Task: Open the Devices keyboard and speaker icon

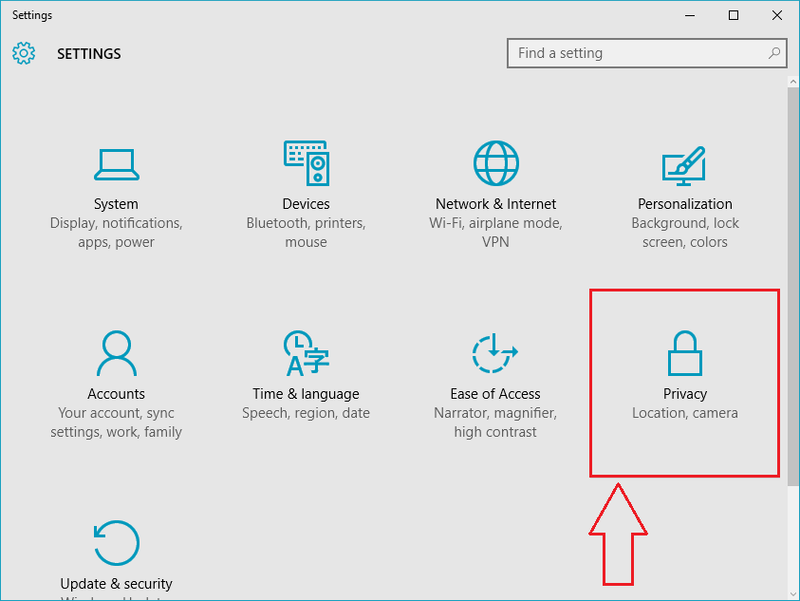Action: (307, 163)
